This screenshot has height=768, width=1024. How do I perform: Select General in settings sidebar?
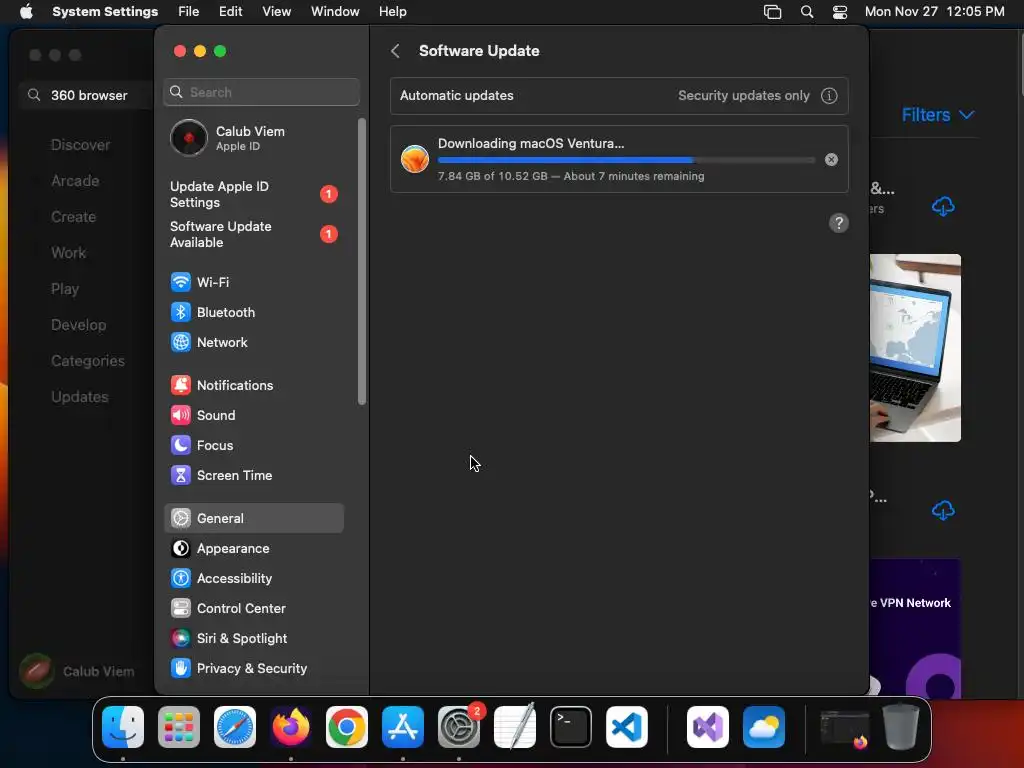(253, 519)
